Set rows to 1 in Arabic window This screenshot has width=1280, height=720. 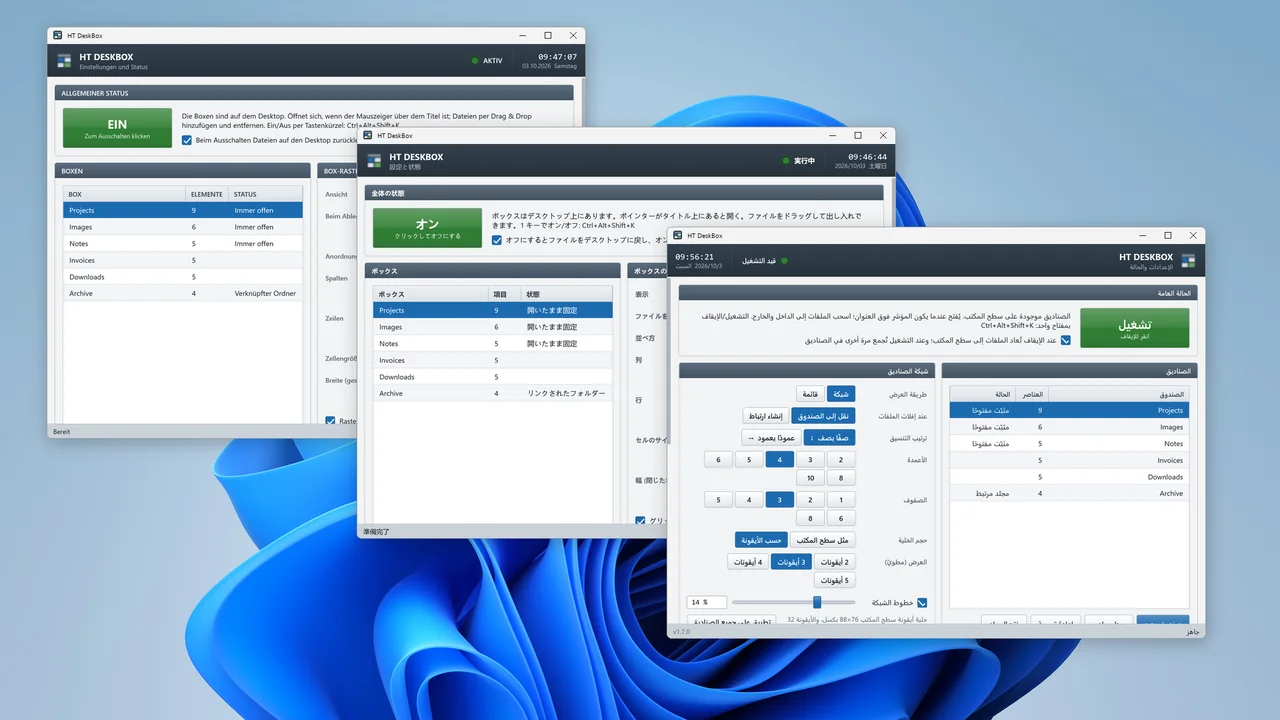point(841,500)
